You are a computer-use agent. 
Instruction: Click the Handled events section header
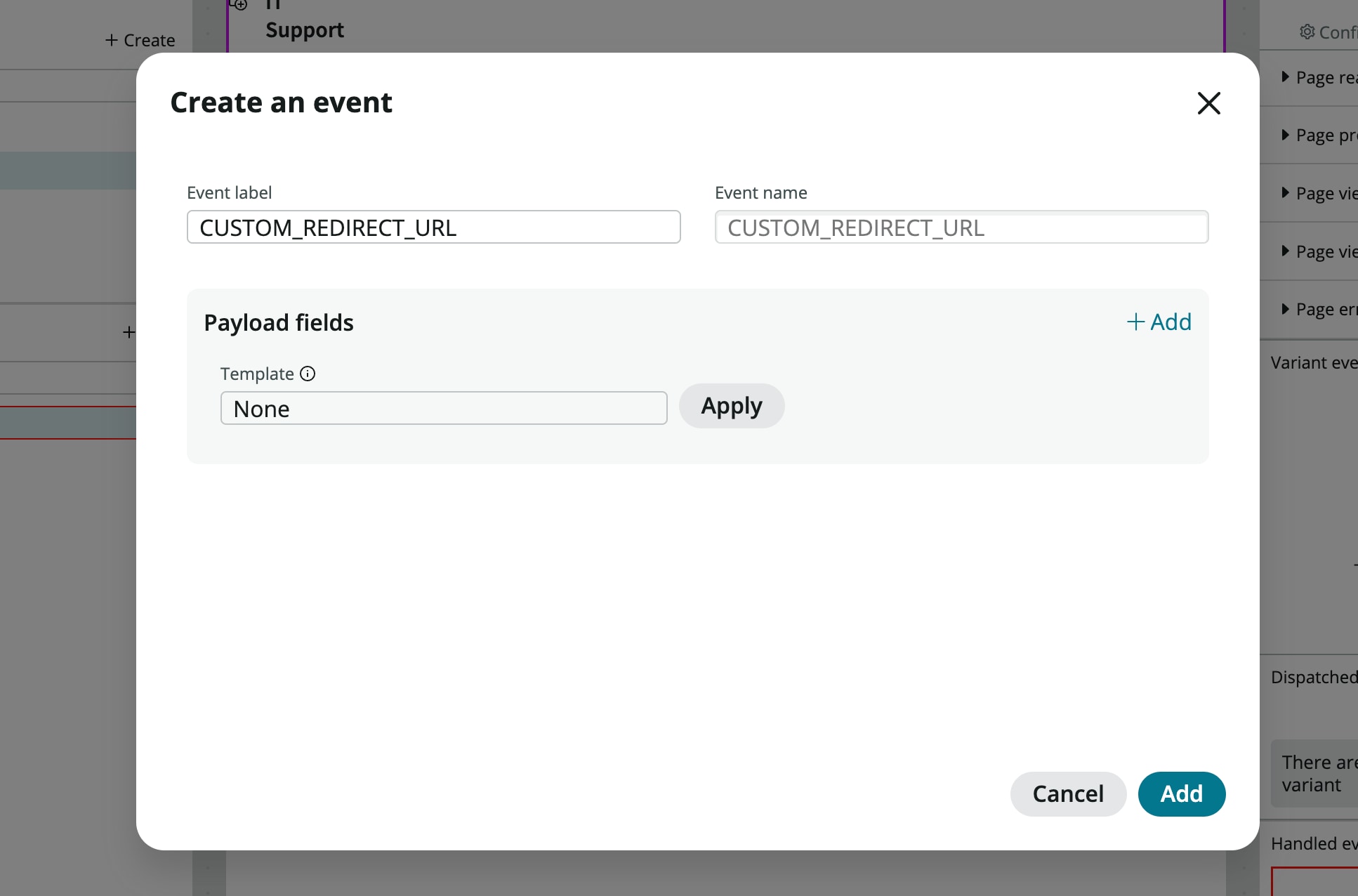[x=1314, y=843]
